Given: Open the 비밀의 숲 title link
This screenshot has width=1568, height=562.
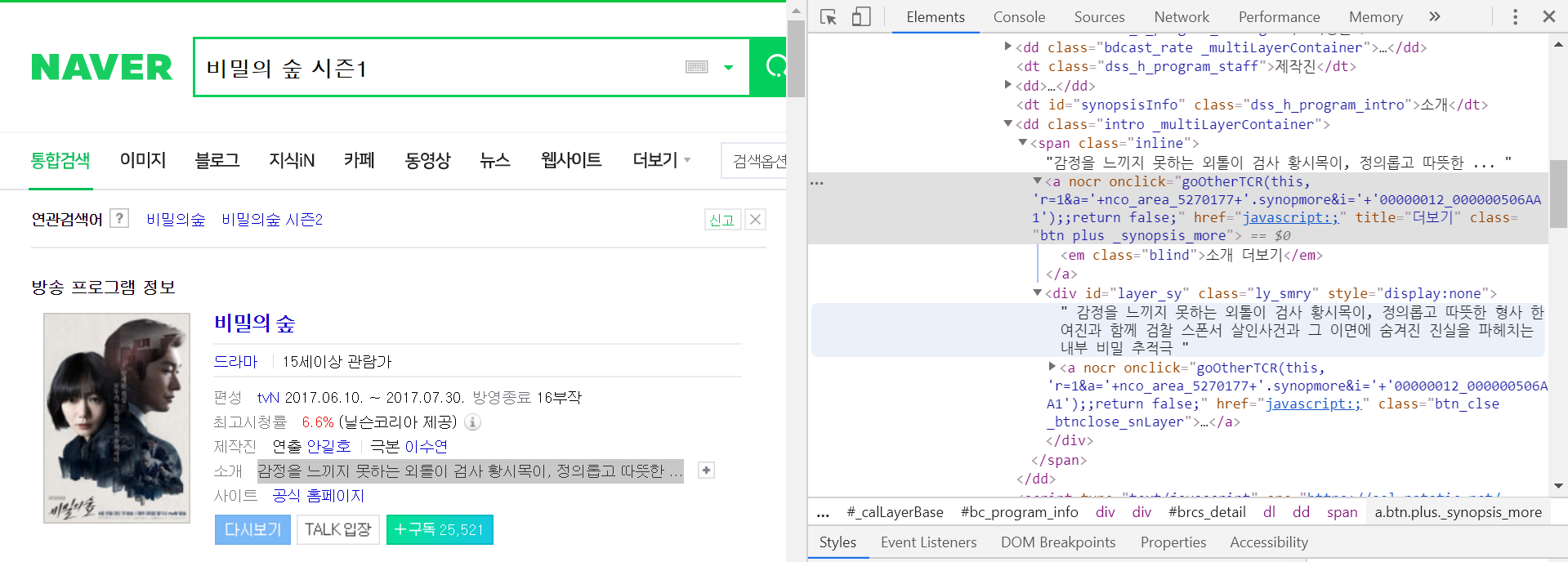Looking at the screenshot, I should [x=254, y=323].
